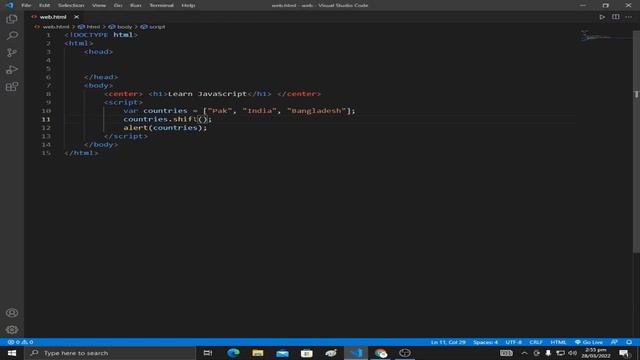Open the Run menu
This screenshot has width=640, height=360.
click(x=136, y=5)
